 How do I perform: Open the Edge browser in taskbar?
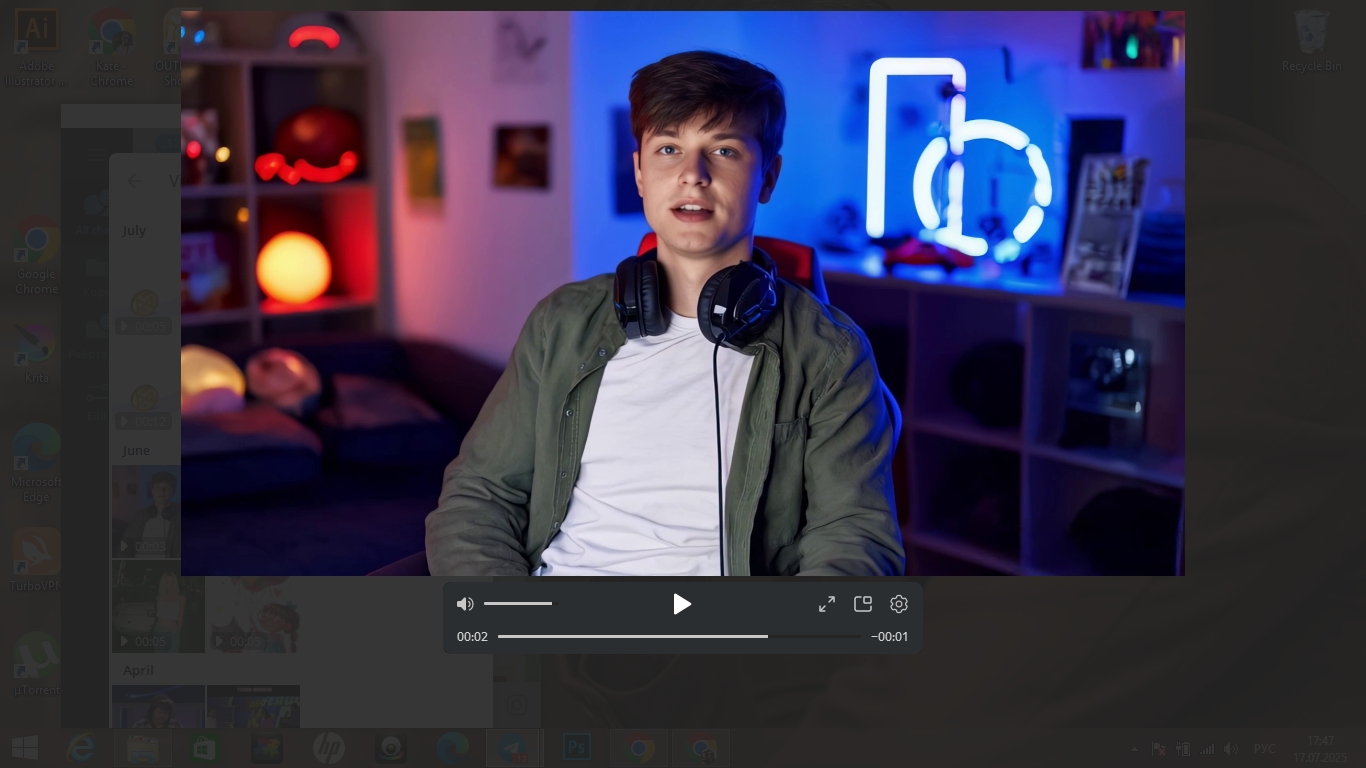pos(452,748)
